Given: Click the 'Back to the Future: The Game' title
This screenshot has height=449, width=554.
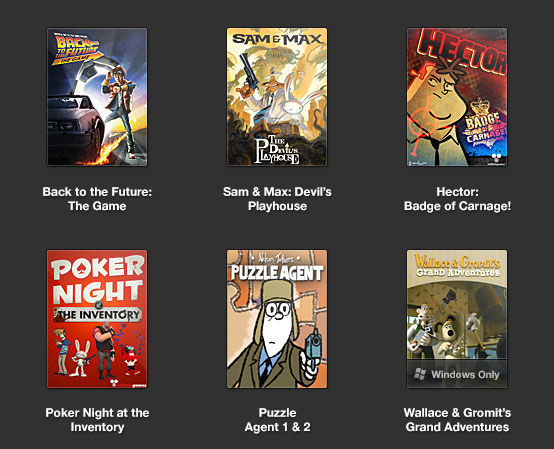Looking at the screenshot, I should pyautogui.click(x=97, y=199).
